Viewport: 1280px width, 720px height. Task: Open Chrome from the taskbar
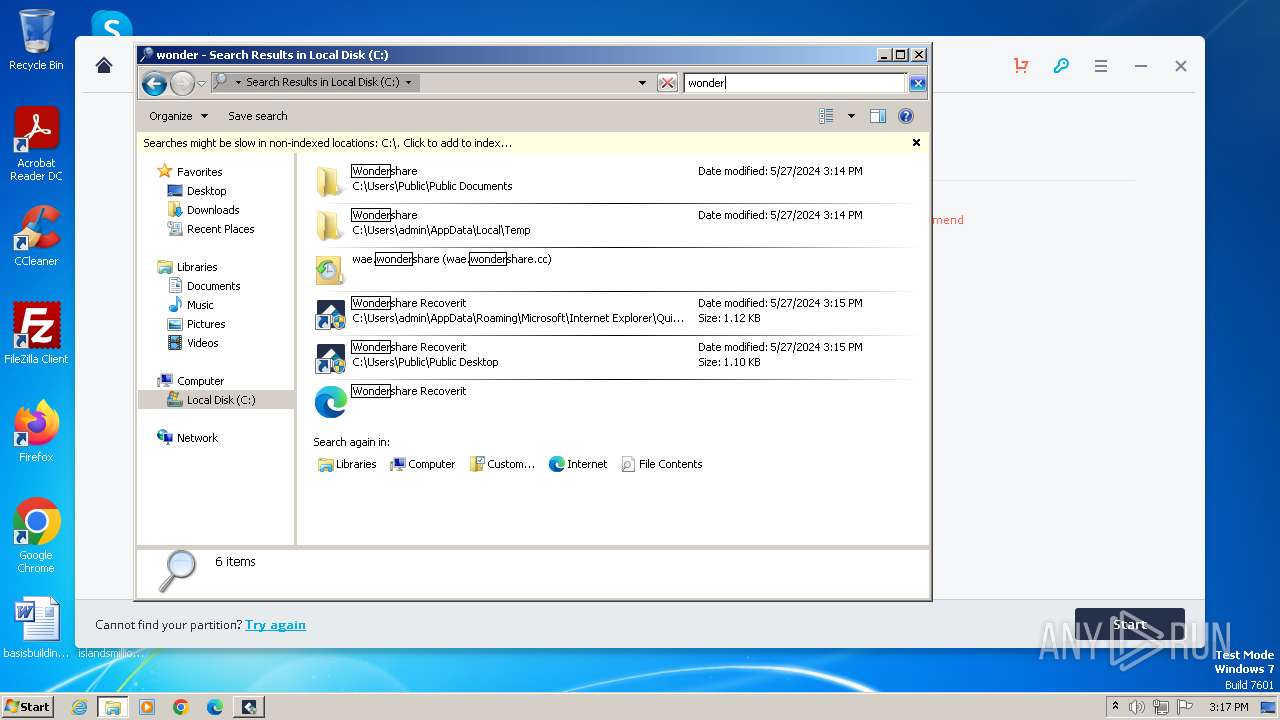tap(181, 707)
